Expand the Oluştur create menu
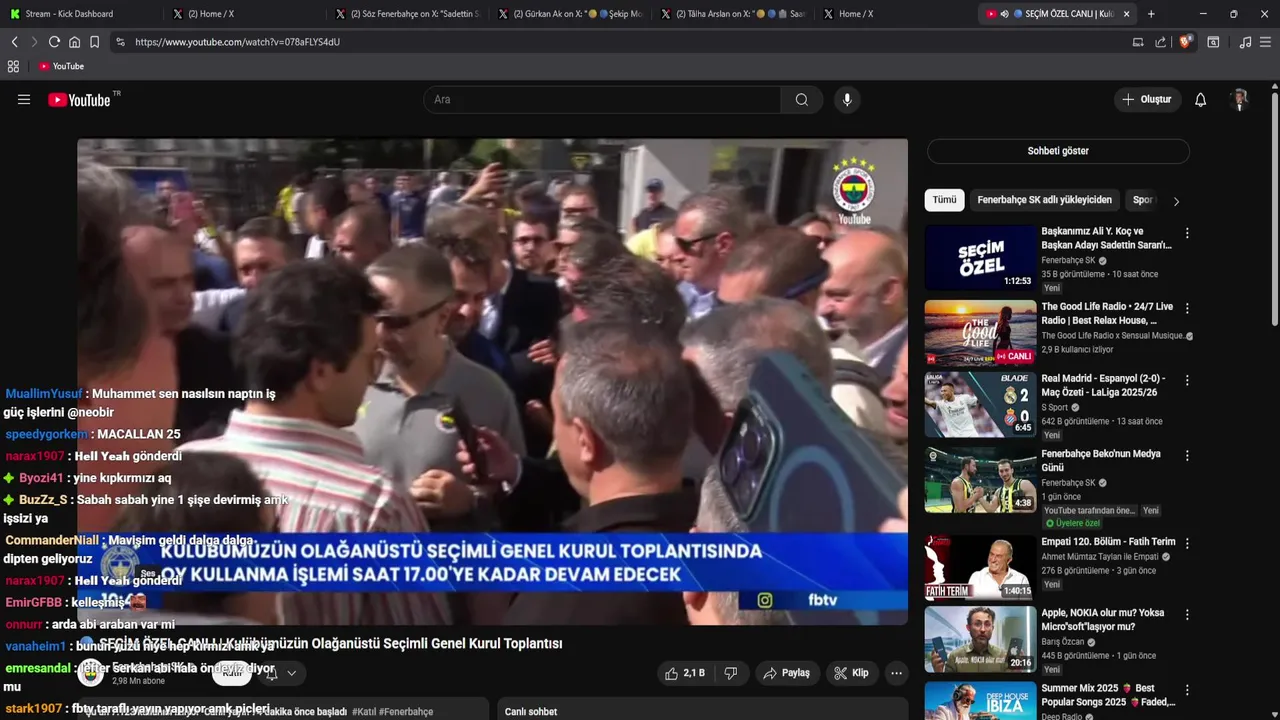The width and height of the screenshot is (1280, 720). (x=1146, y=100)
